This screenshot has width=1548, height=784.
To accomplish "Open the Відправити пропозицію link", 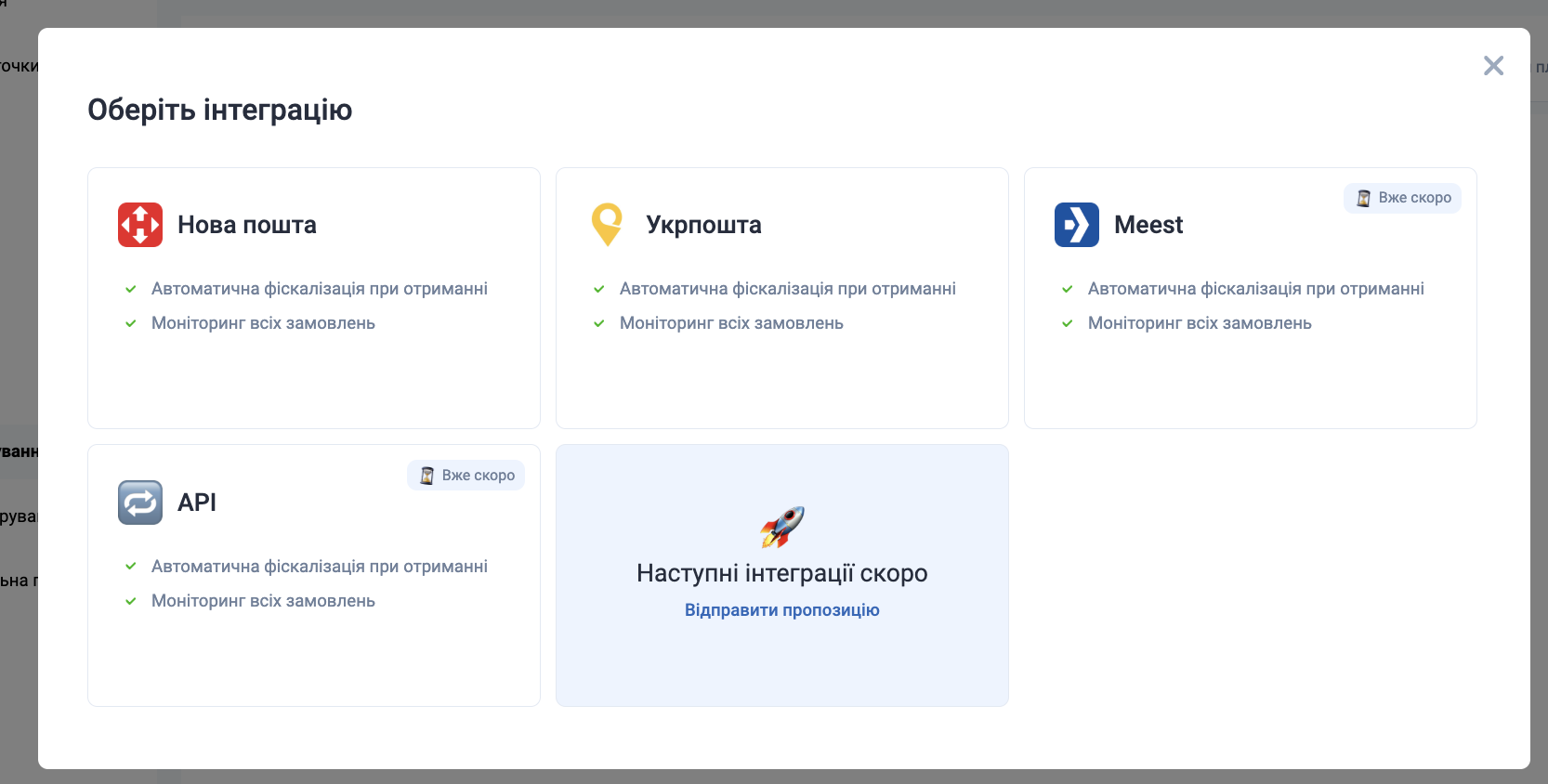I will point(781,610).
